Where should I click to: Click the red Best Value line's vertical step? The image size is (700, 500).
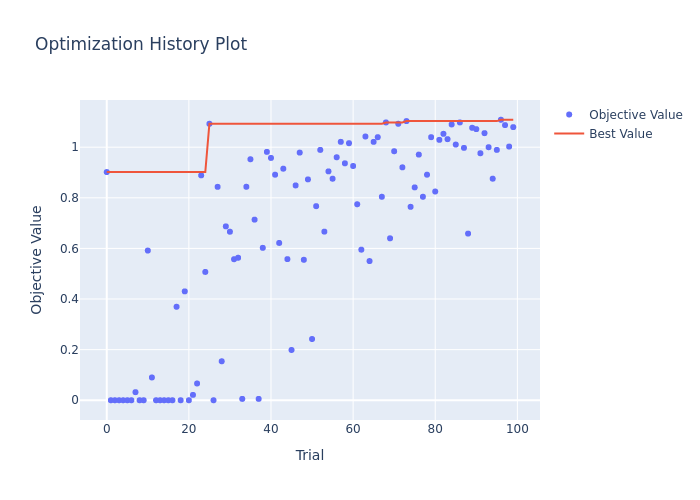[207, 150]
